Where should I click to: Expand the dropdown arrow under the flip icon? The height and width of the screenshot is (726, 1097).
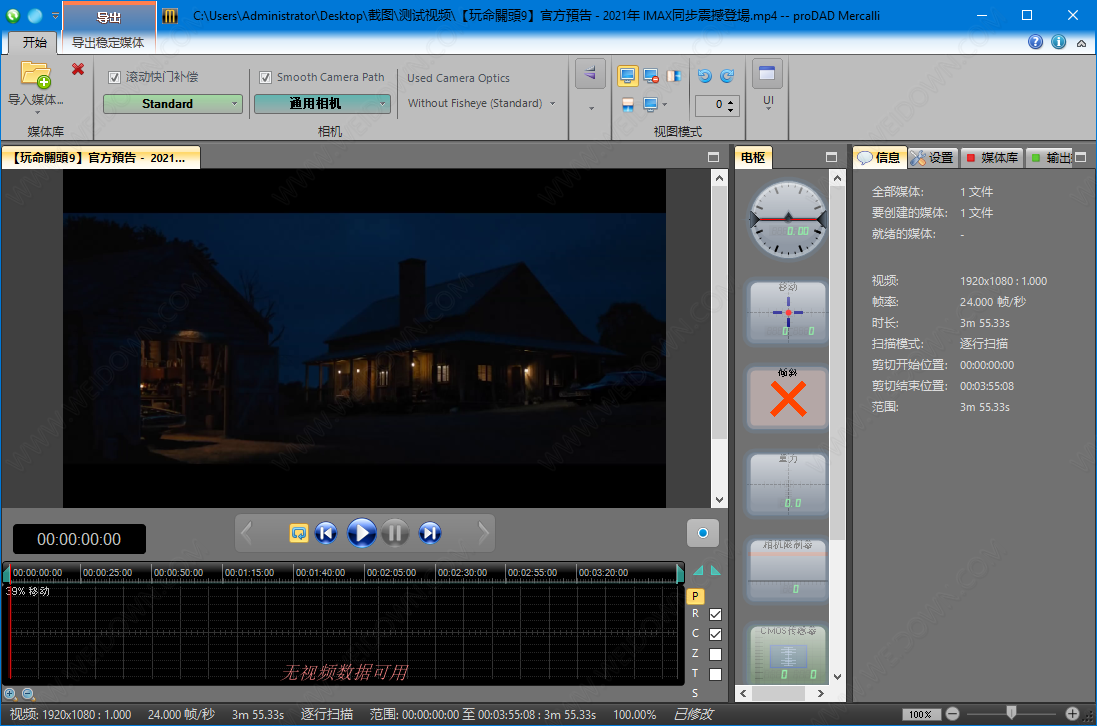tap(590, 108)
